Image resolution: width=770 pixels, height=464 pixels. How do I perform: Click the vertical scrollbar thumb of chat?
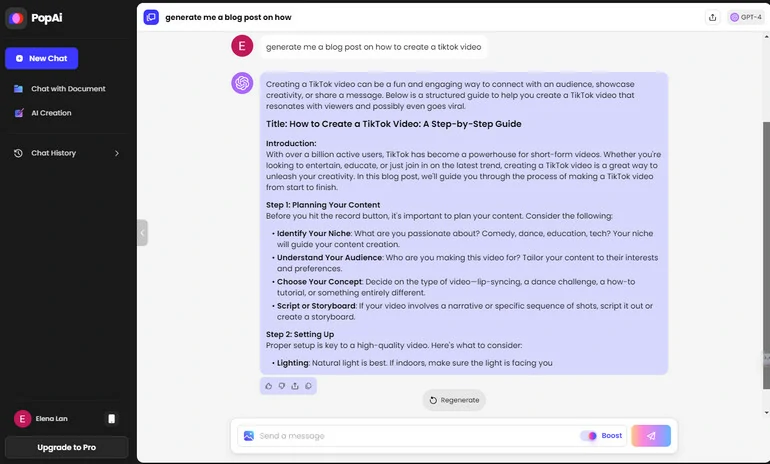click(766, 254)
